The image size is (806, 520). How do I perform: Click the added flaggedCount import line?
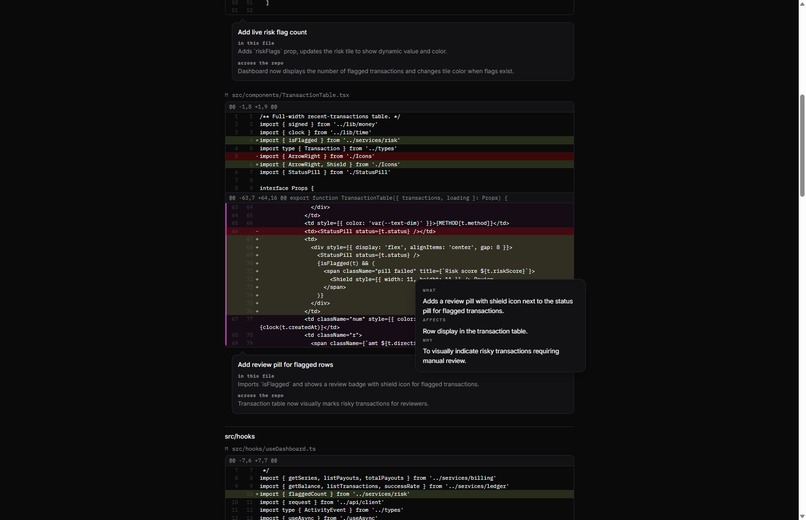(399, 494)
